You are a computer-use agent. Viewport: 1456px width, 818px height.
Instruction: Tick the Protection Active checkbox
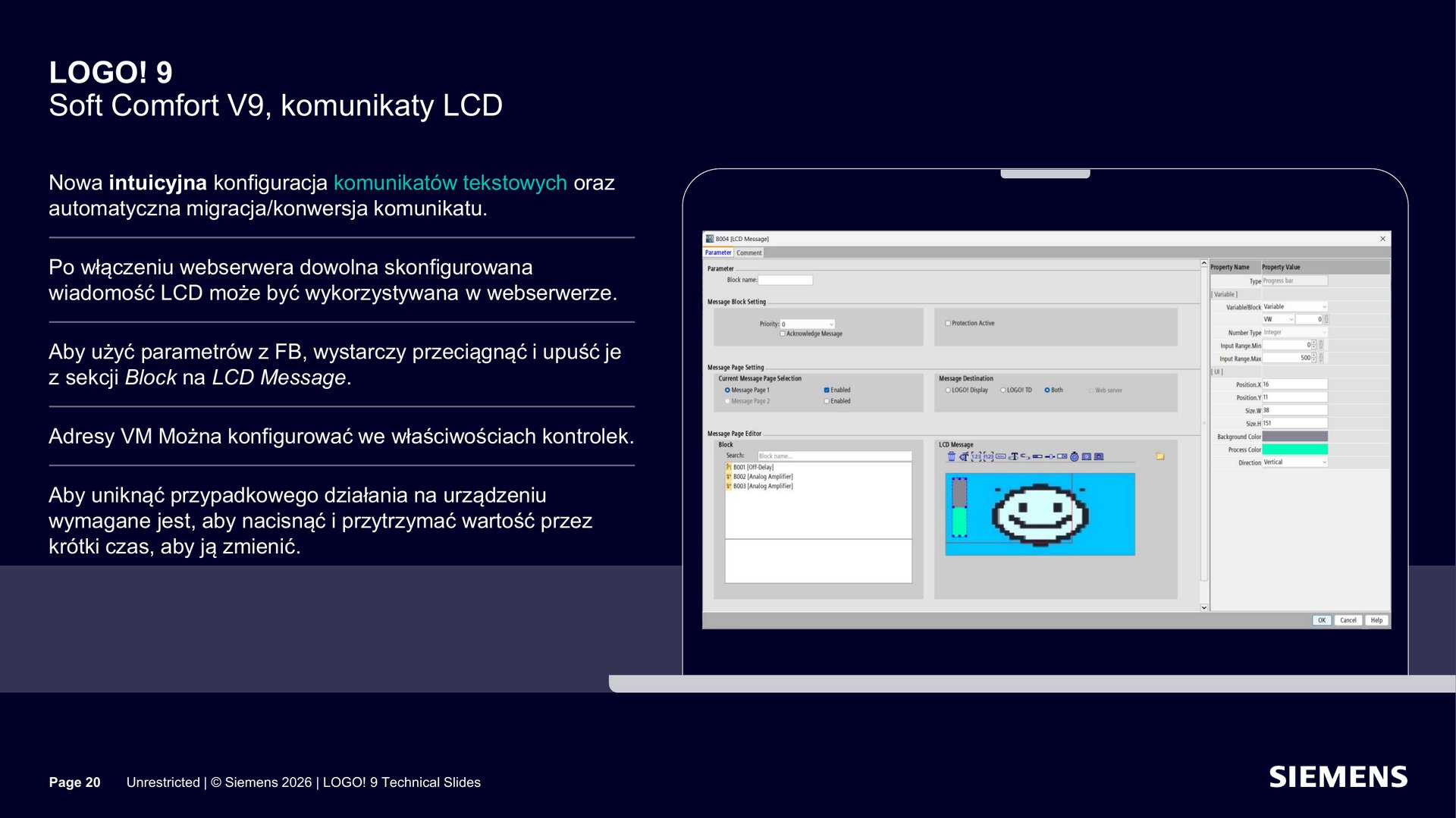pos(947,323)
